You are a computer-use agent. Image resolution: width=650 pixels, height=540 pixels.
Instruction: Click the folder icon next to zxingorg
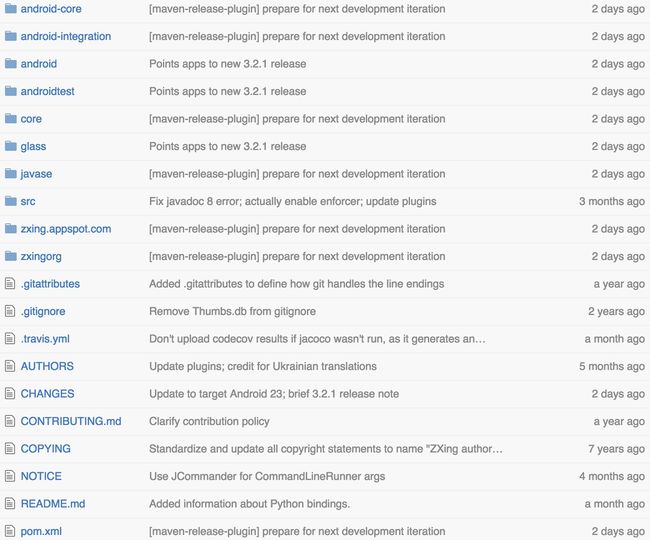10,256
